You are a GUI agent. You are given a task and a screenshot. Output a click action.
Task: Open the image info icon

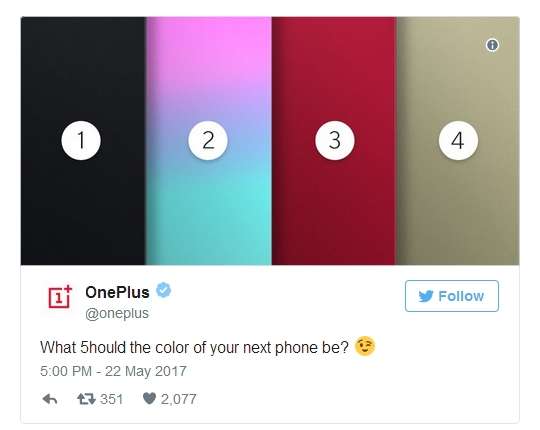492,45
